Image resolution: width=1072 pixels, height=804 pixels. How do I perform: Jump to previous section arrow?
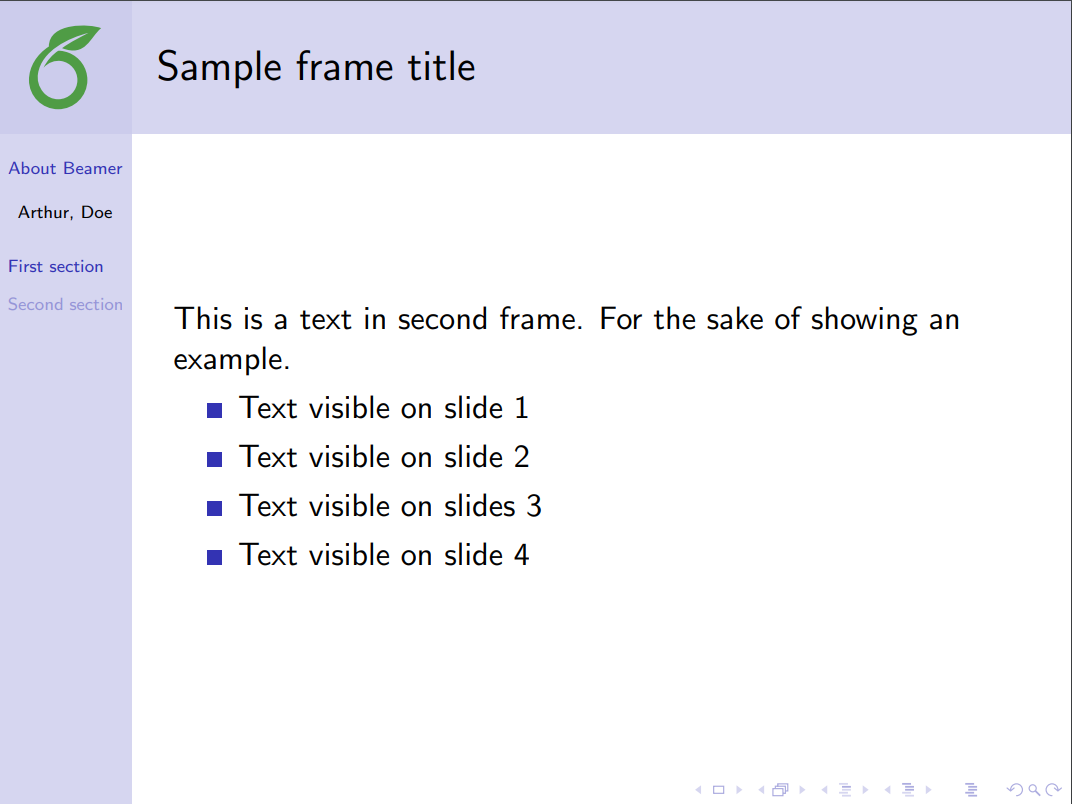887,790
